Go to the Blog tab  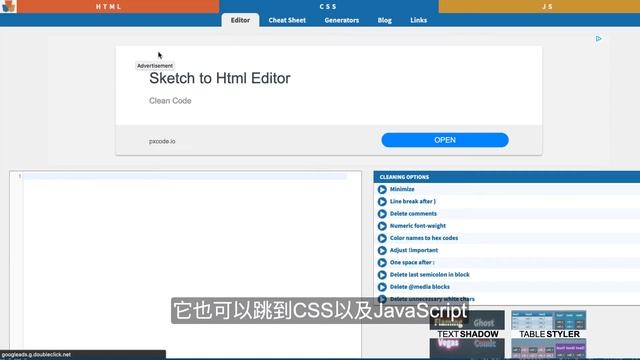pos(384,20)
